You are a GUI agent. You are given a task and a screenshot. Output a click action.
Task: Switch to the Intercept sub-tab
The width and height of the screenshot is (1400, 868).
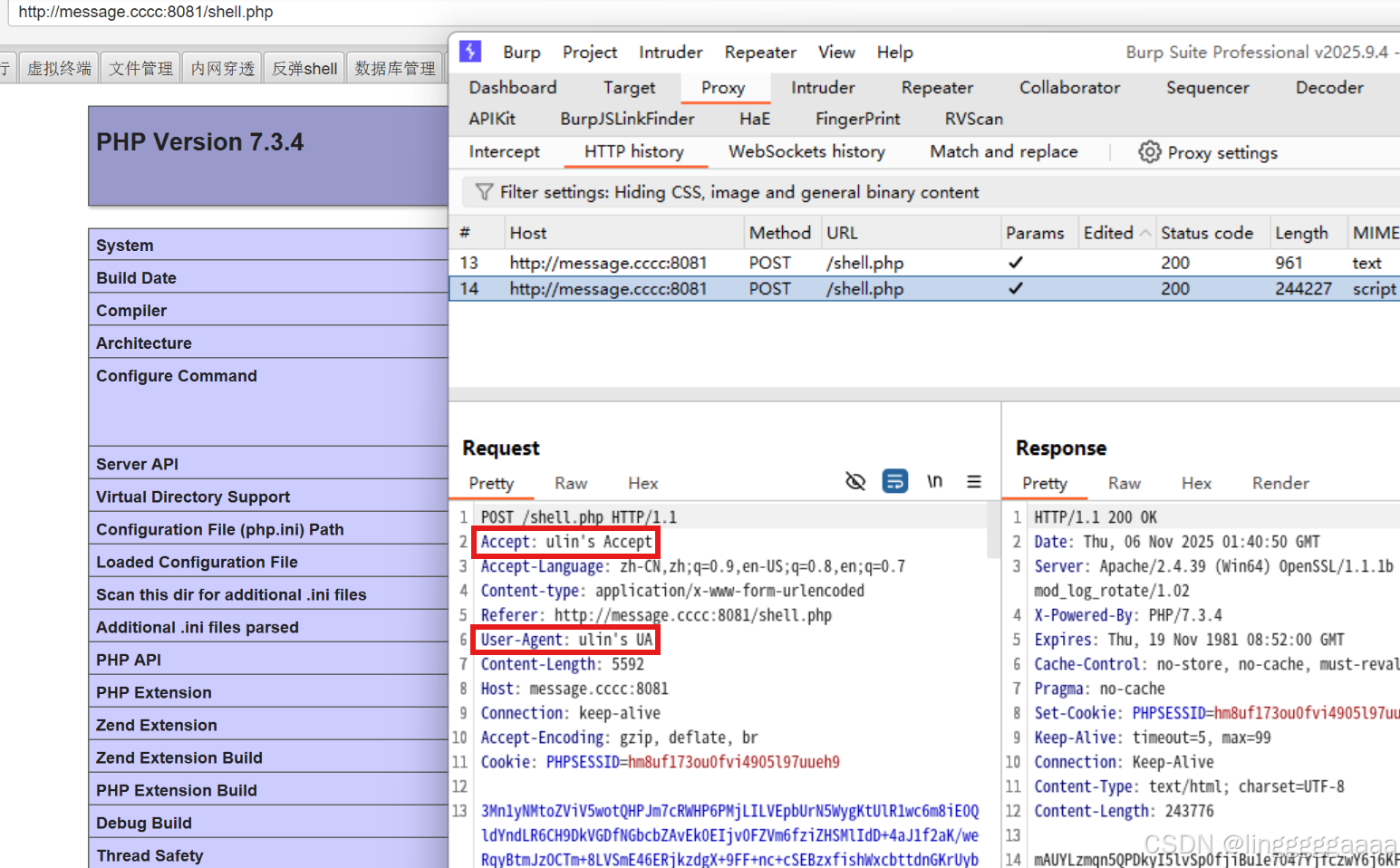coord(504,151)
